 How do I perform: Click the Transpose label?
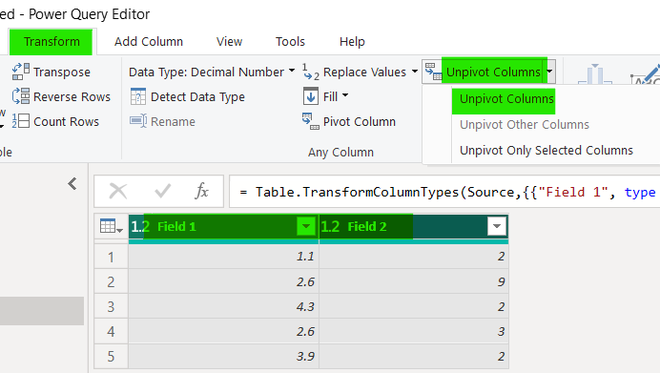[x=61, y=72]
